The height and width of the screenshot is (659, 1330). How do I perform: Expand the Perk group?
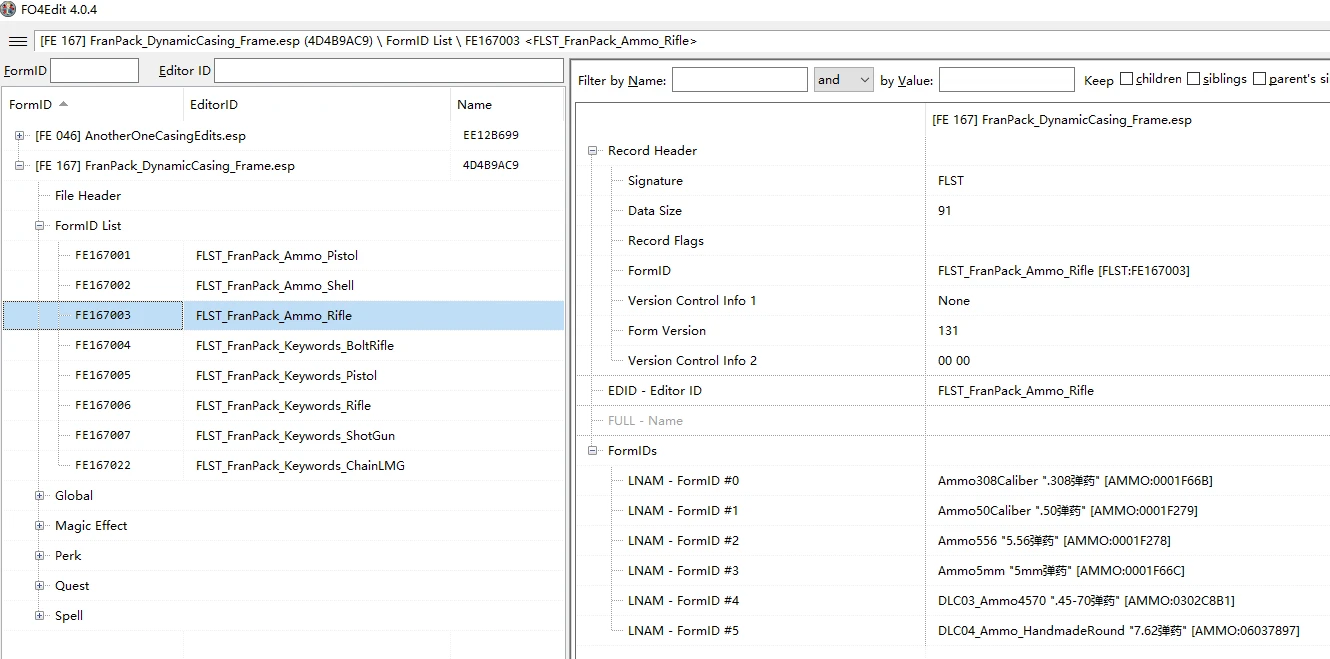click(40, 555)
